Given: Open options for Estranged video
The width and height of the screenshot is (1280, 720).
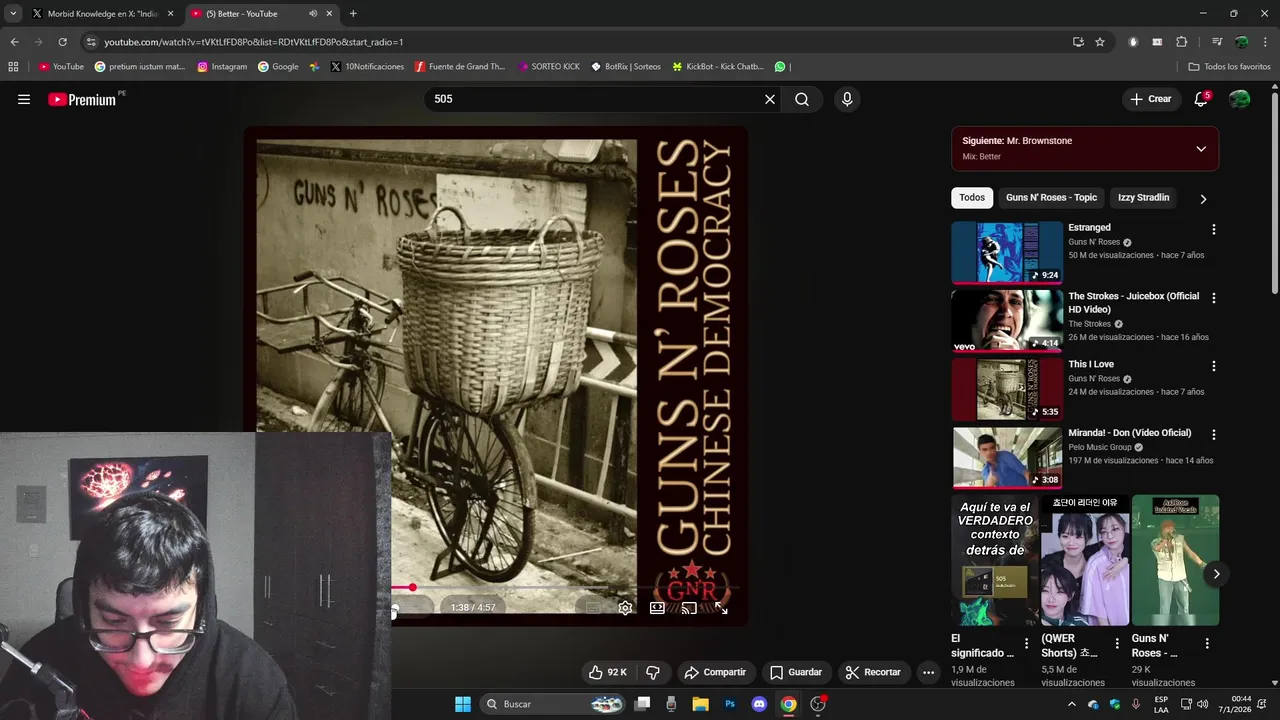Looking at the screenshot, I should pyautogui.click(x=1214, y=229).
